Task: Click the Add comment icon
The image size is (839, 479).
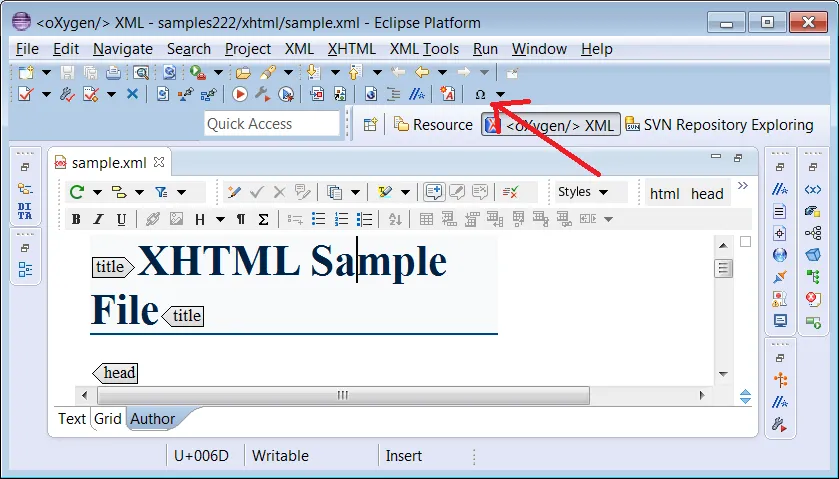Action: 433,192
